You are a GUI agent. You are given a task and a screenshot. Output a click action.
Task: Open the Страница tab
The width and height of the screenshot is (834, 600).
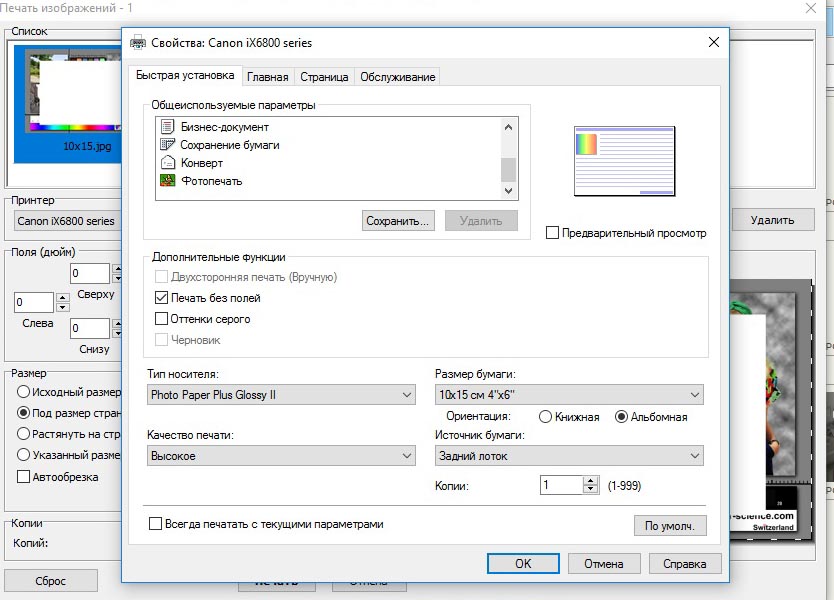[x=324, y=77]
